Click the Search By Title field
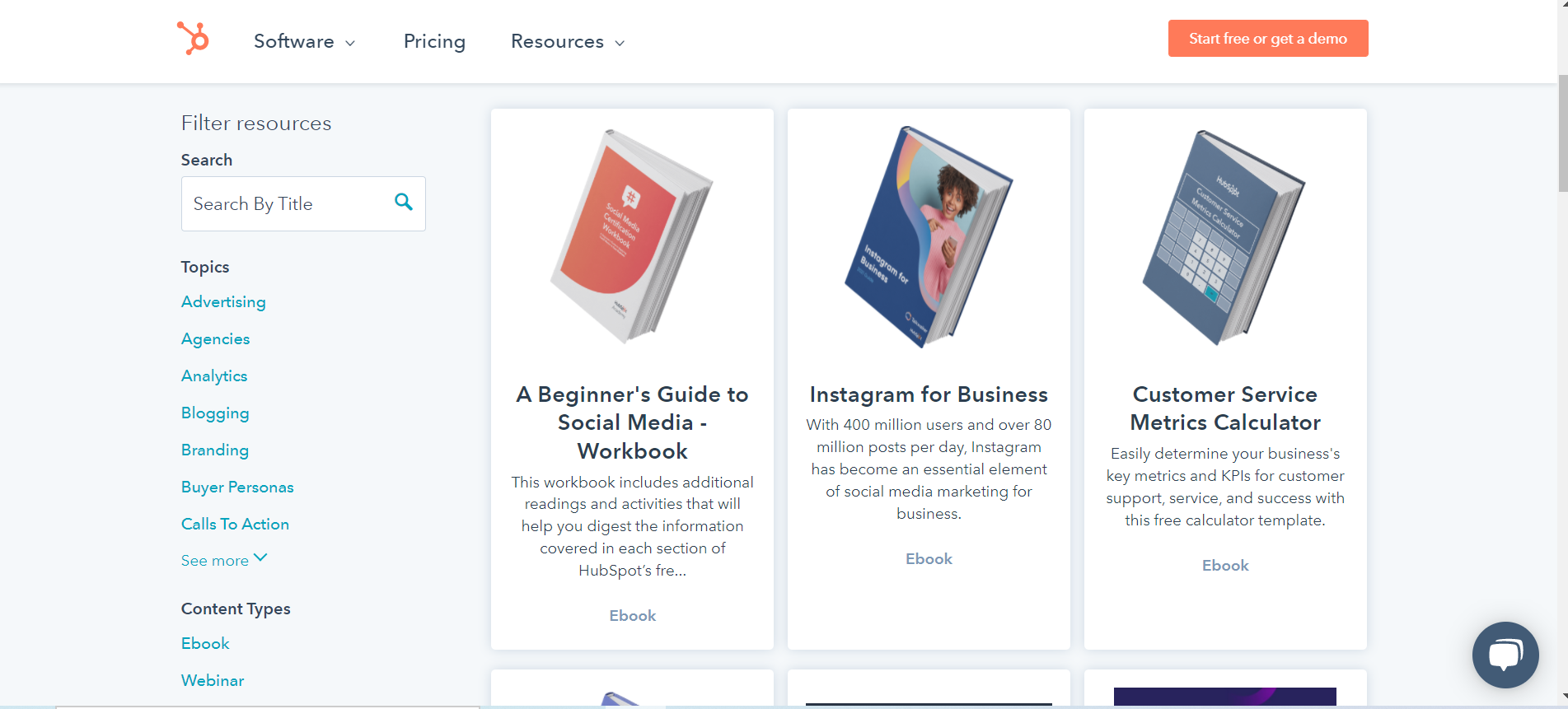 pos(303,203)
